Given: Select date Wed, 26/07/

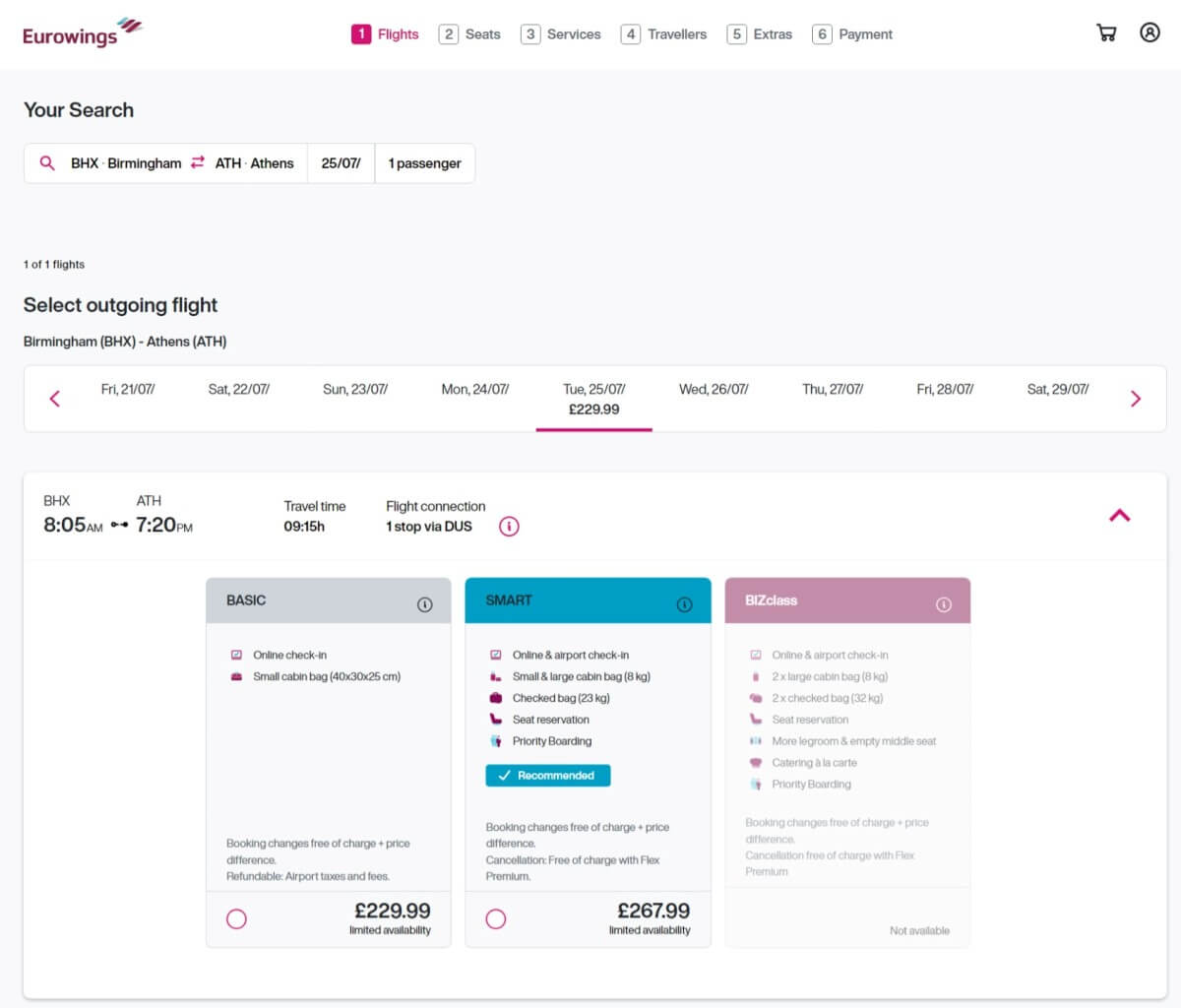Looking at the screenshot, I should (x=714, y=389).
